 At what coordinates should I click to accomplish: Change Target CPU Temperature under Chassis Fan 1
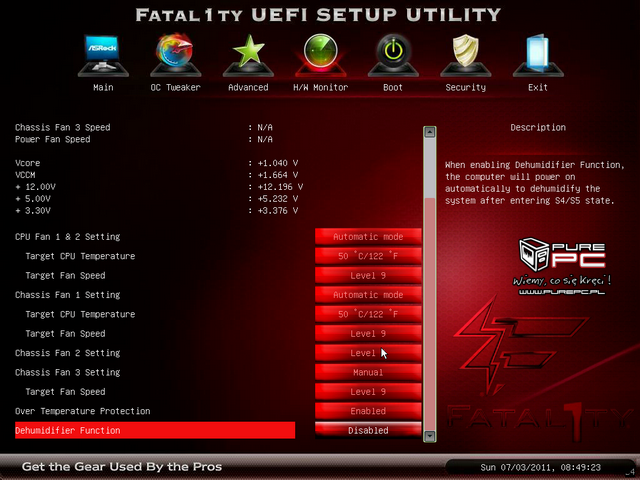click(x=368, y=314)
